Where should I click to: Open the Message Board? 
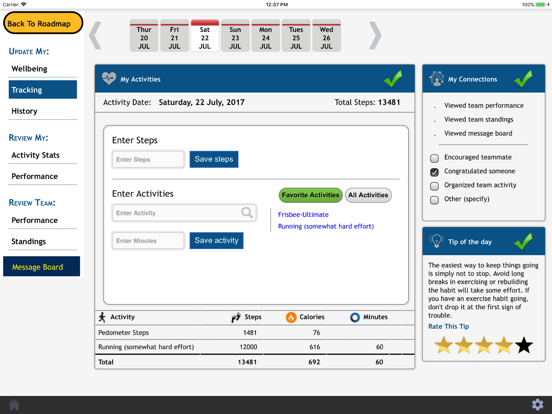coord(42,266)
